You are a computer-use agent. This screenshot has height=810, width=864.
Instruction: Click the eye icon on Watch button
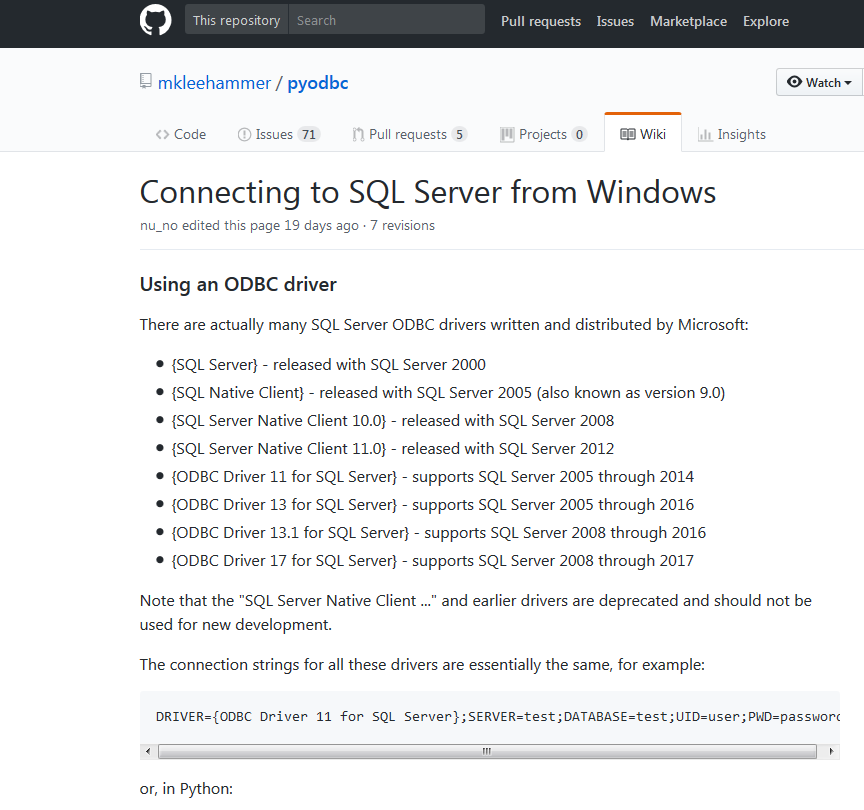point(794,82)
